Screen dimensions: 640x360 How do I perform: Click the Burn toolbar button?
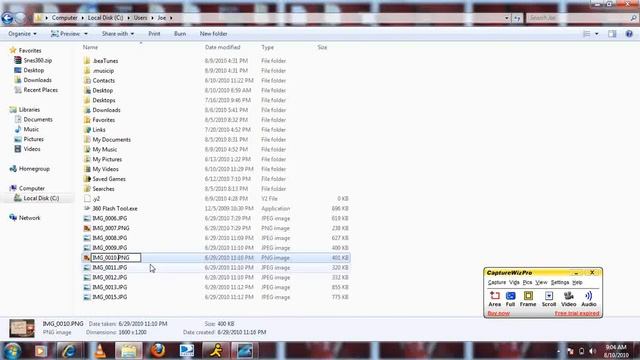(180, 34)
